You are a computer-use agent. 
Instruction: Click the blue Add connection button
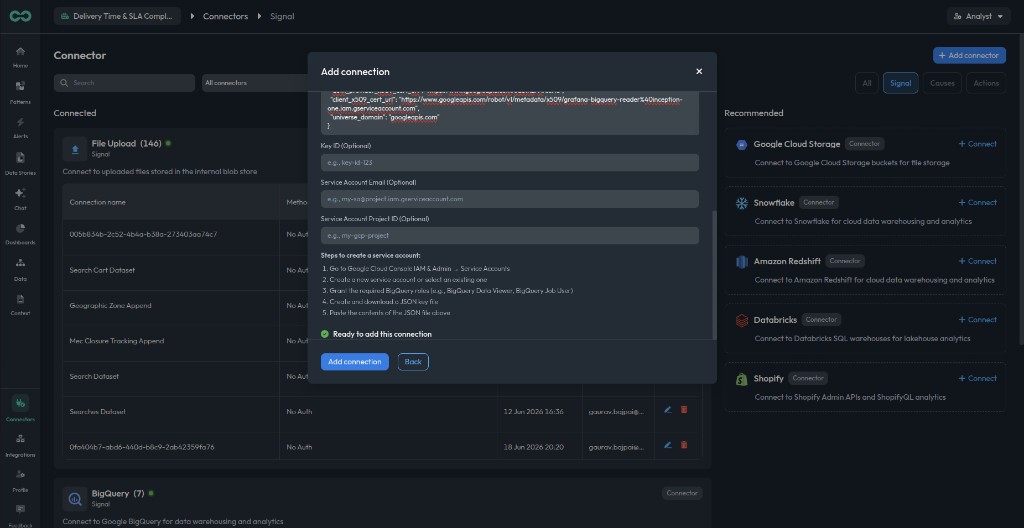coord(355,362)
